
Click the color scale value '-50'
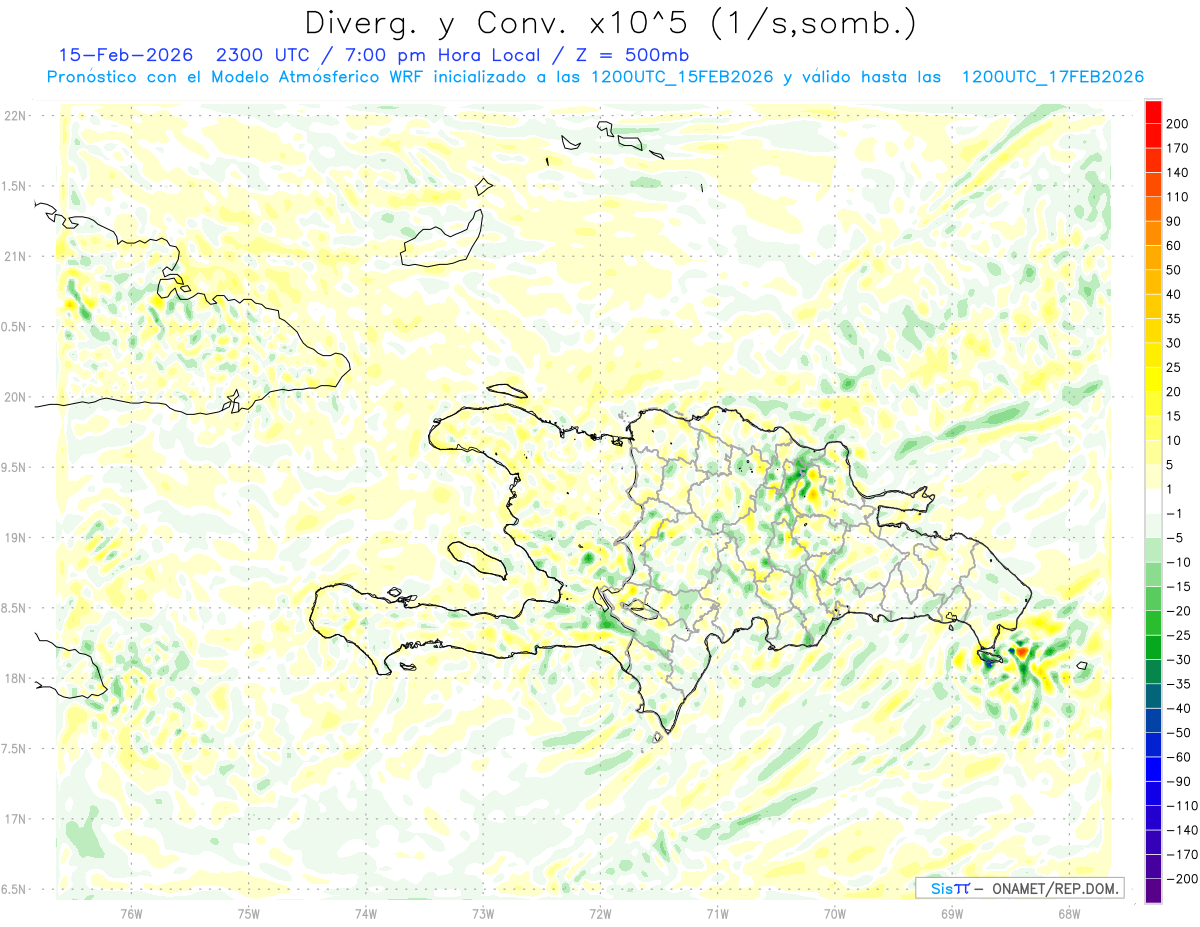tap(1178, 733)
